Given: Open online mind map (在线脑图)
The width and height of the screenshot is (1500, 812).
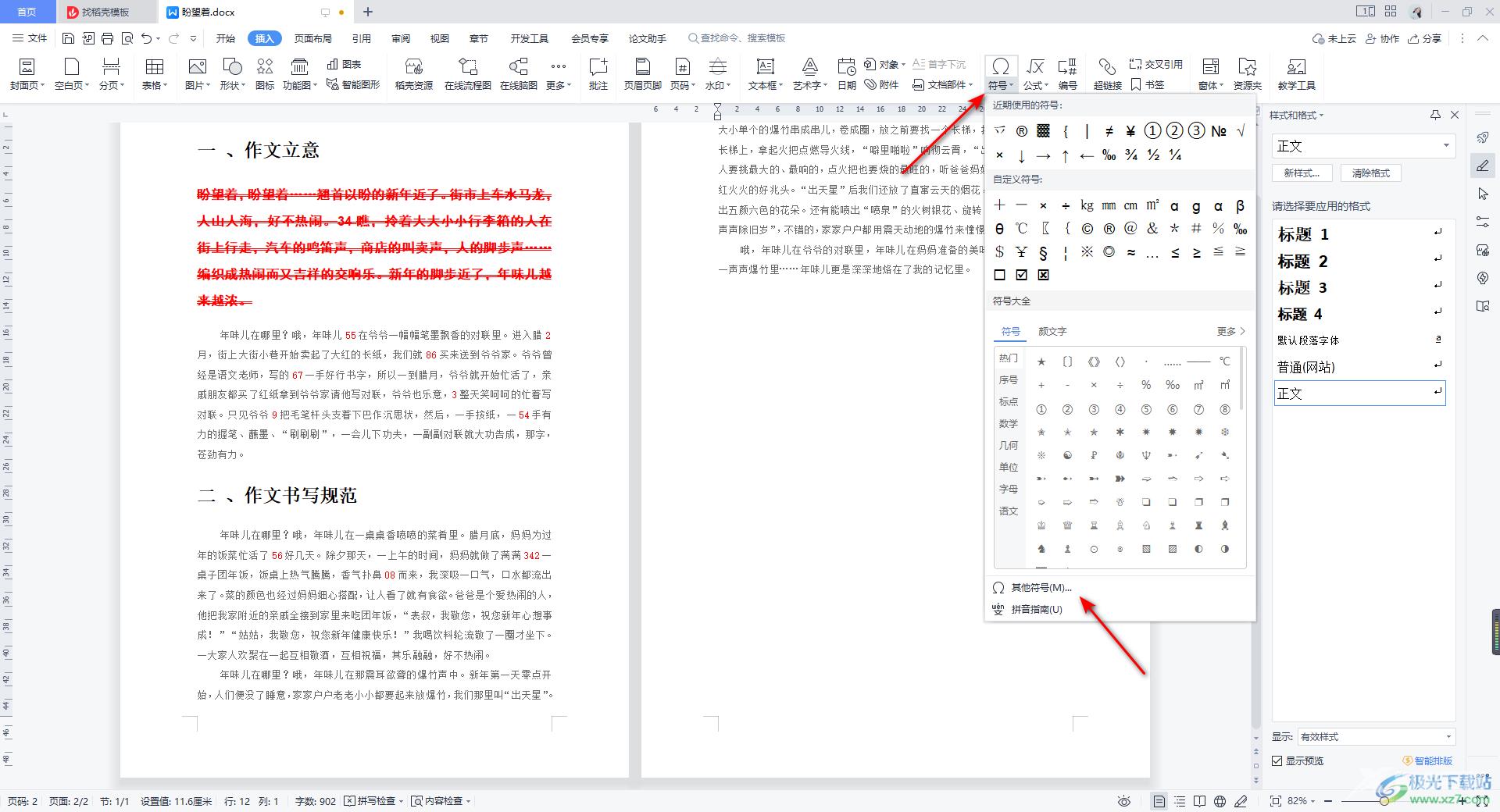Looking at the screenshot, I should coord(518,74).
